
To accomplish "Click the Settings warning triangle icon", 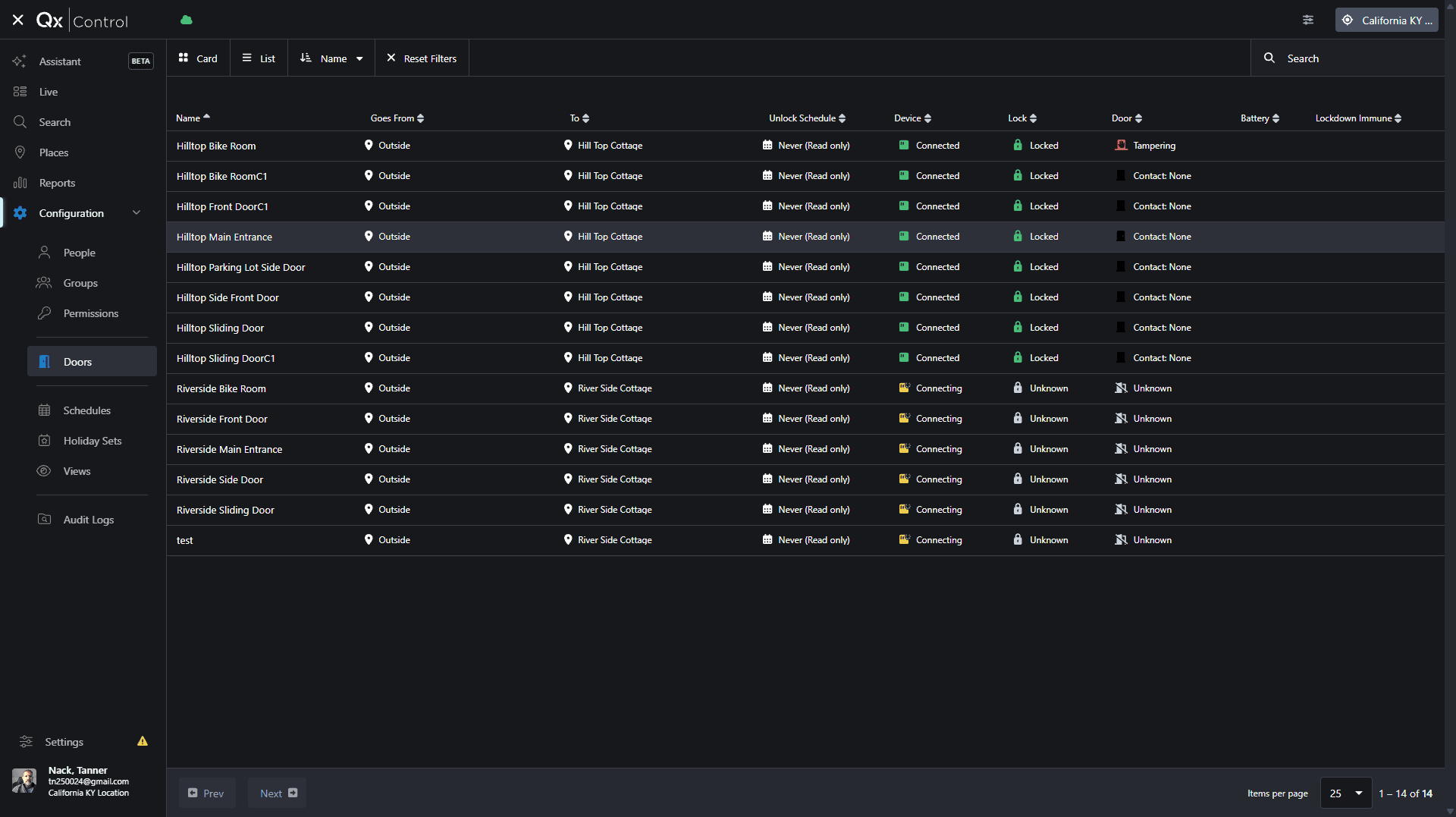I will (x=143, y=741).
